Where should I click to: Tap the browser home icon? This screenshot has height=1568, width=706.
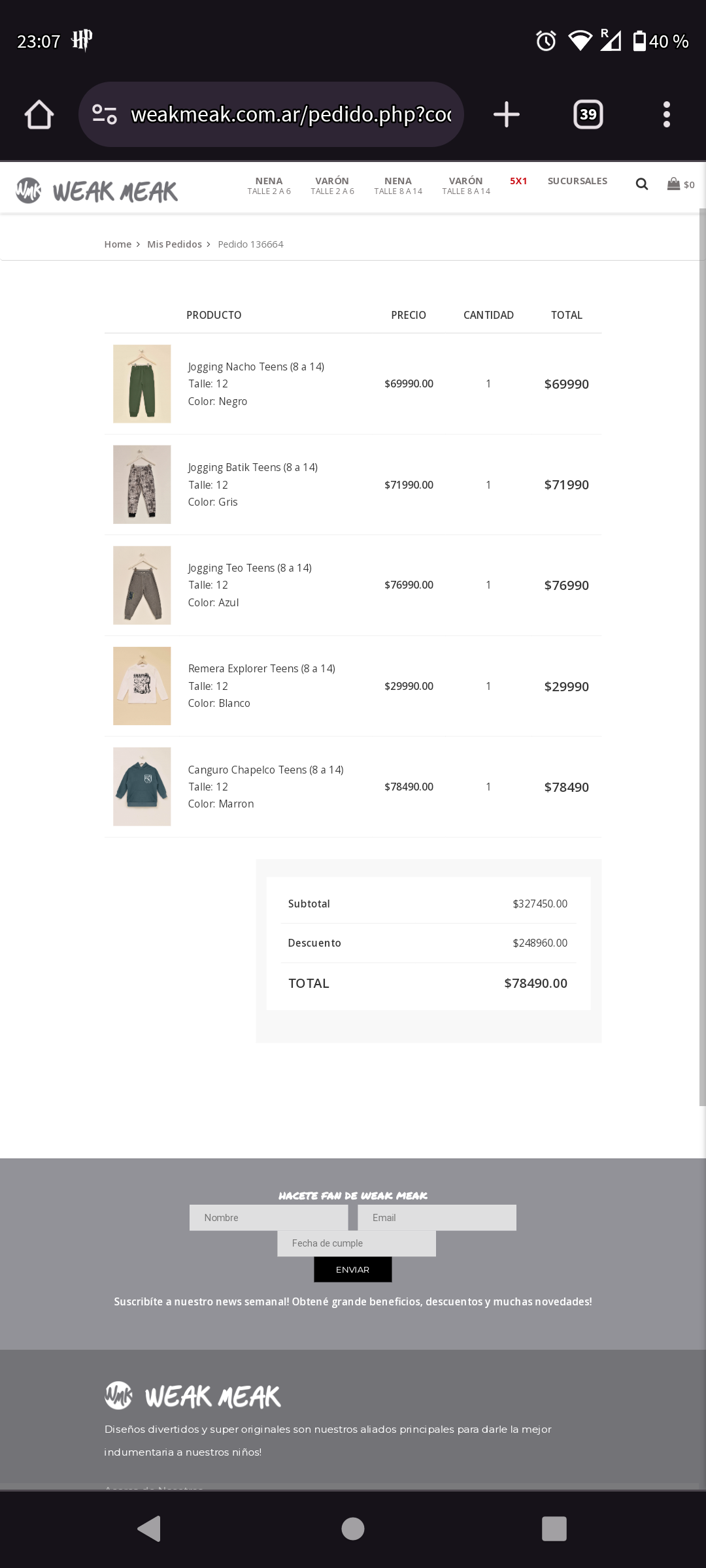pos(39,115)
